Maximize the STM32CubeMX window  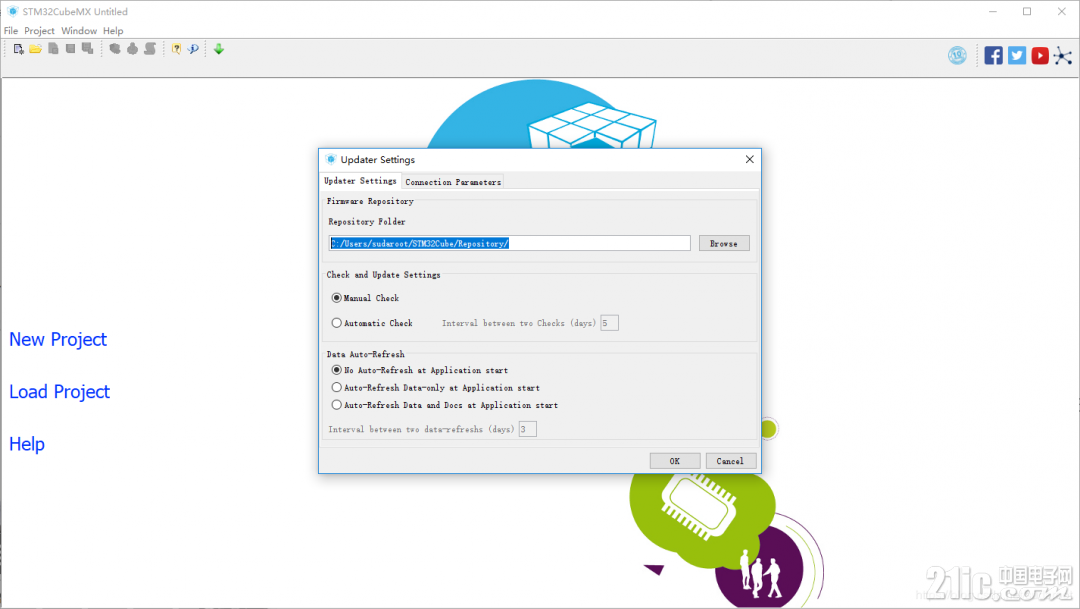(x=1027, y=12)
